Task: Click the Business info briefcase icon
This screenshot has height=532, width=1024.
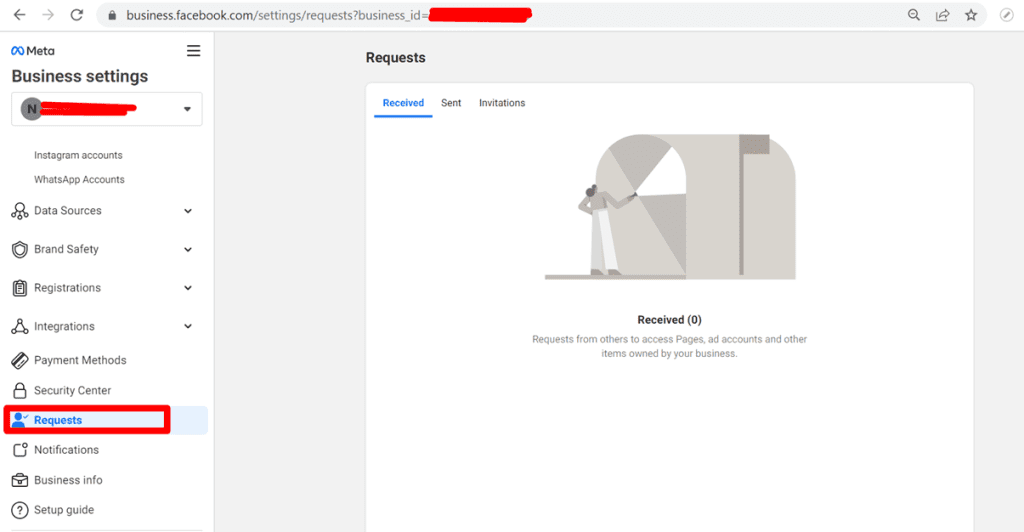Action: pos(20,480)
